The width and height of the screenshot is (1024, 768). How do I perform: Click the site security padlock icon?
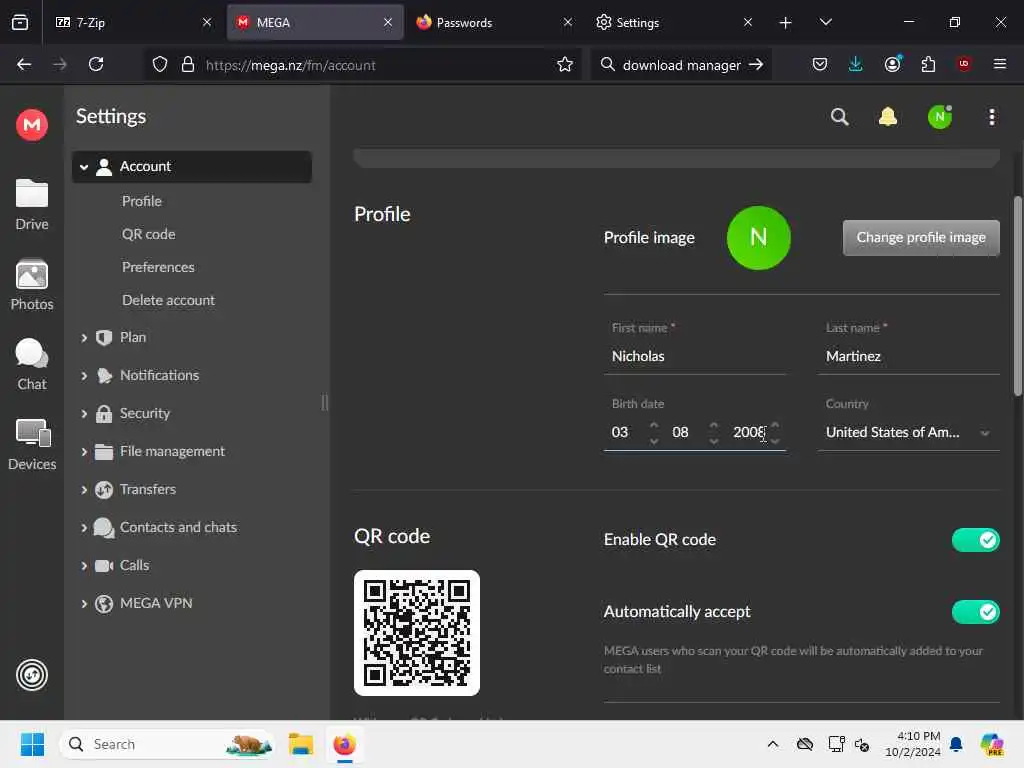pyautogui.click(x=188, y=65)
